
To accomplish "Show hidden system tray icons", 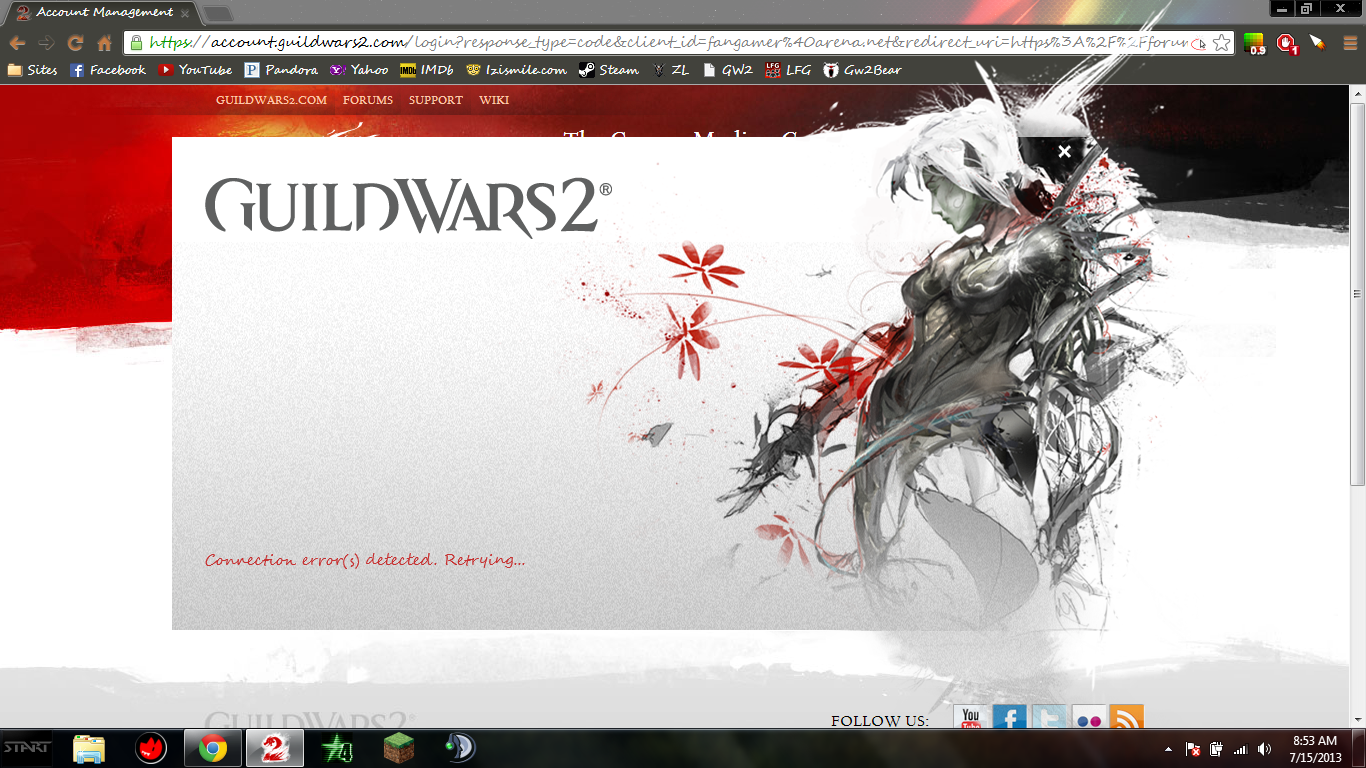I will (1168, 749).
